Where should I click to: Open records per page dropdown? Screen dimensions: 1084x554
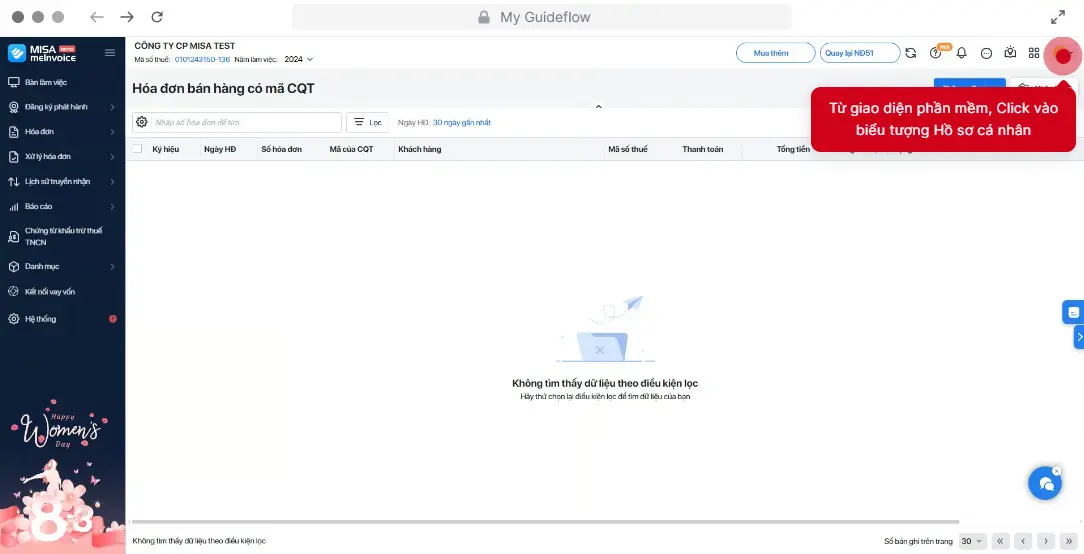coord(972,541)
